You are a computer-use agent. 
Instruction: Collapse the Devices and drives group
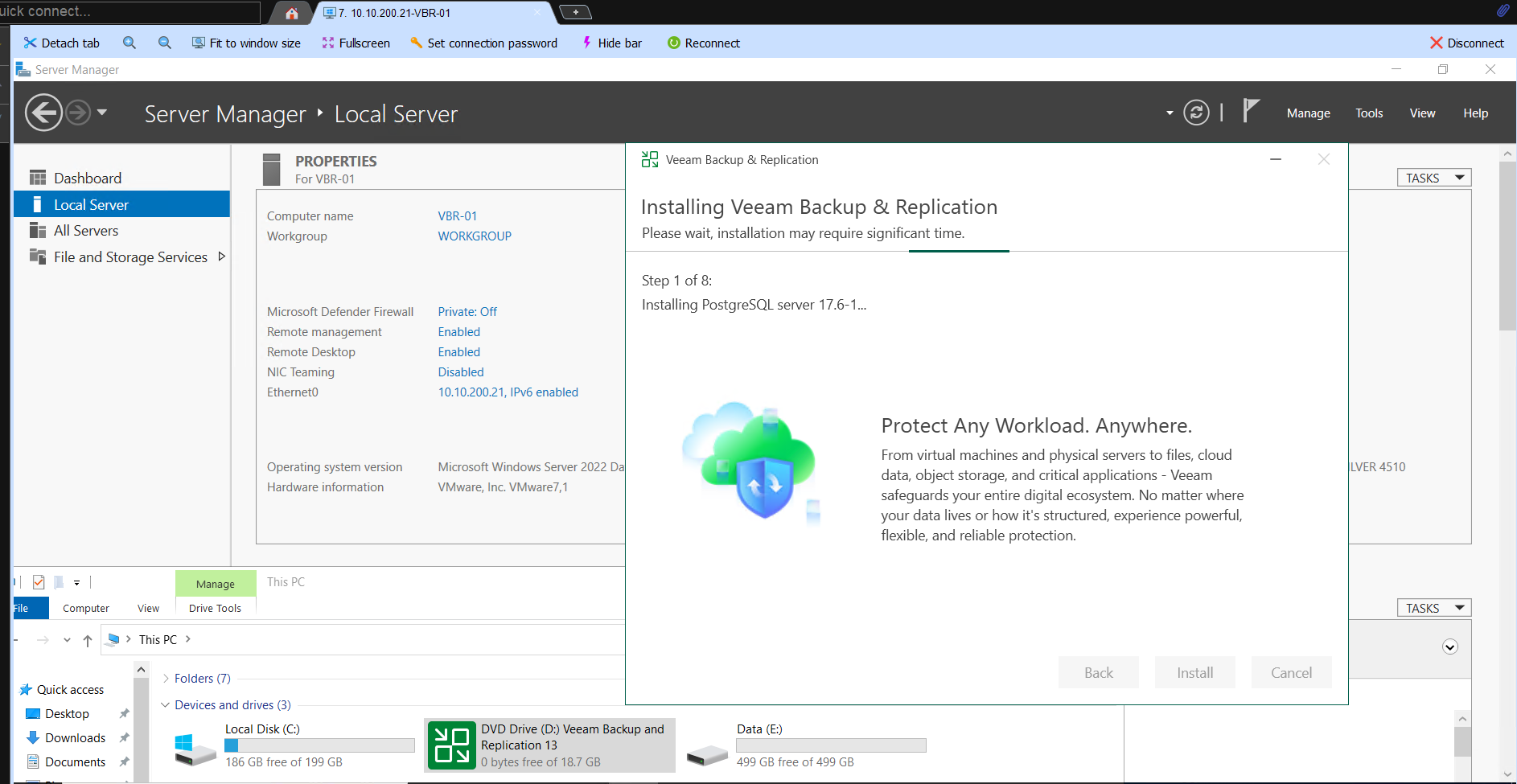[166, 705]
